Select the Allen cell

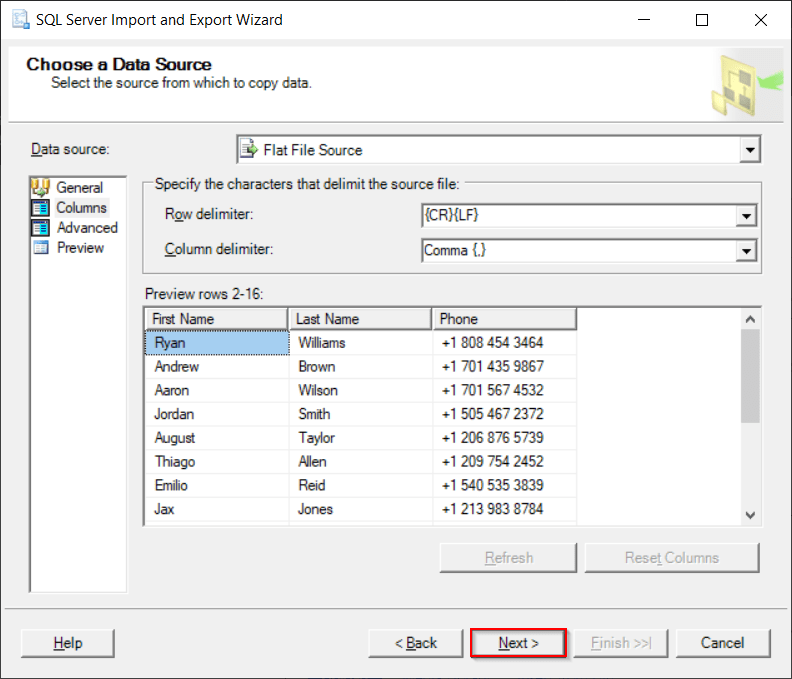coord(361,461)
